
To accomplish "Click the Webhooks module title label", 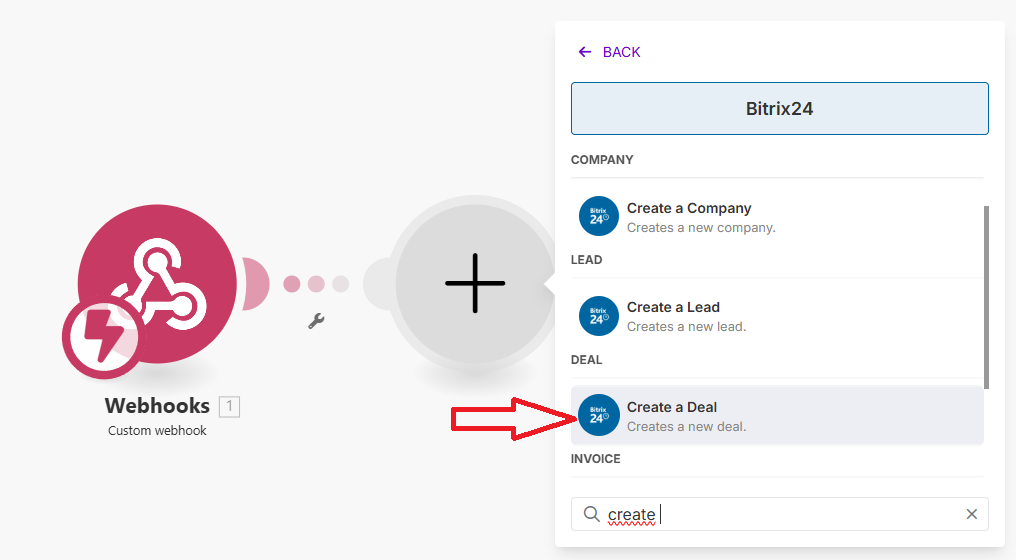I will pos(157,406).
